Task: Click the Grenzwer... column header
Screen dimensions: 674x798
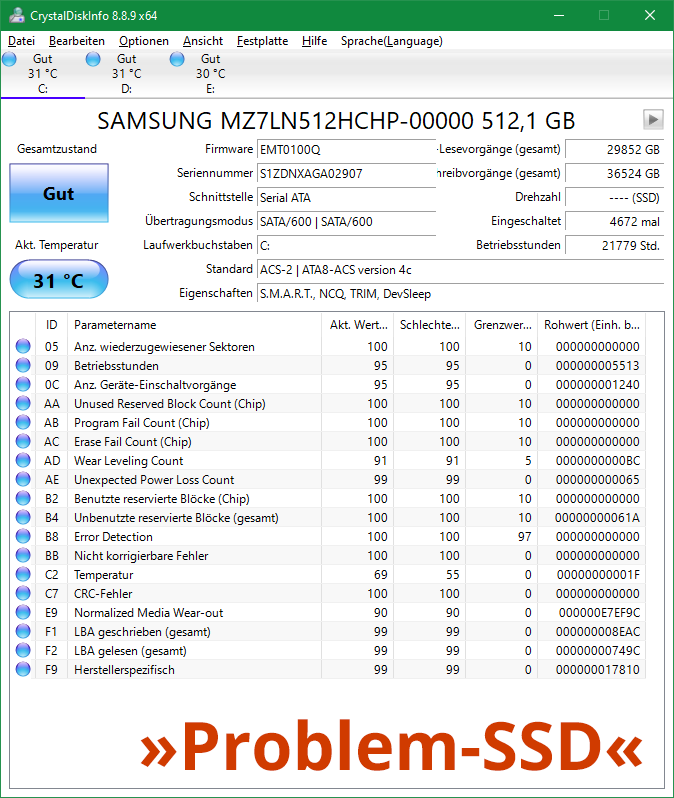Action: click(502, 325)
